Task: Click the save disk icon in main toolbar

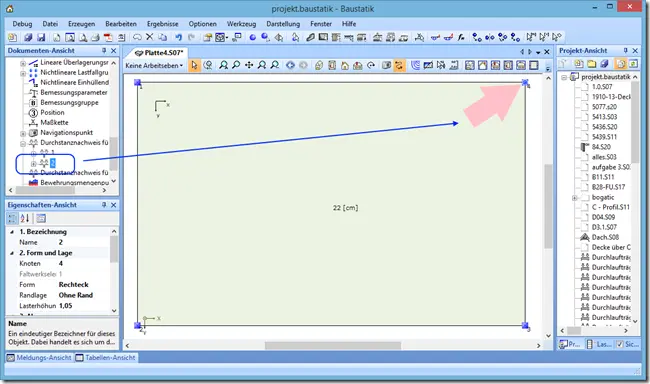Action: pyautogui.click(x=41, y=38)
